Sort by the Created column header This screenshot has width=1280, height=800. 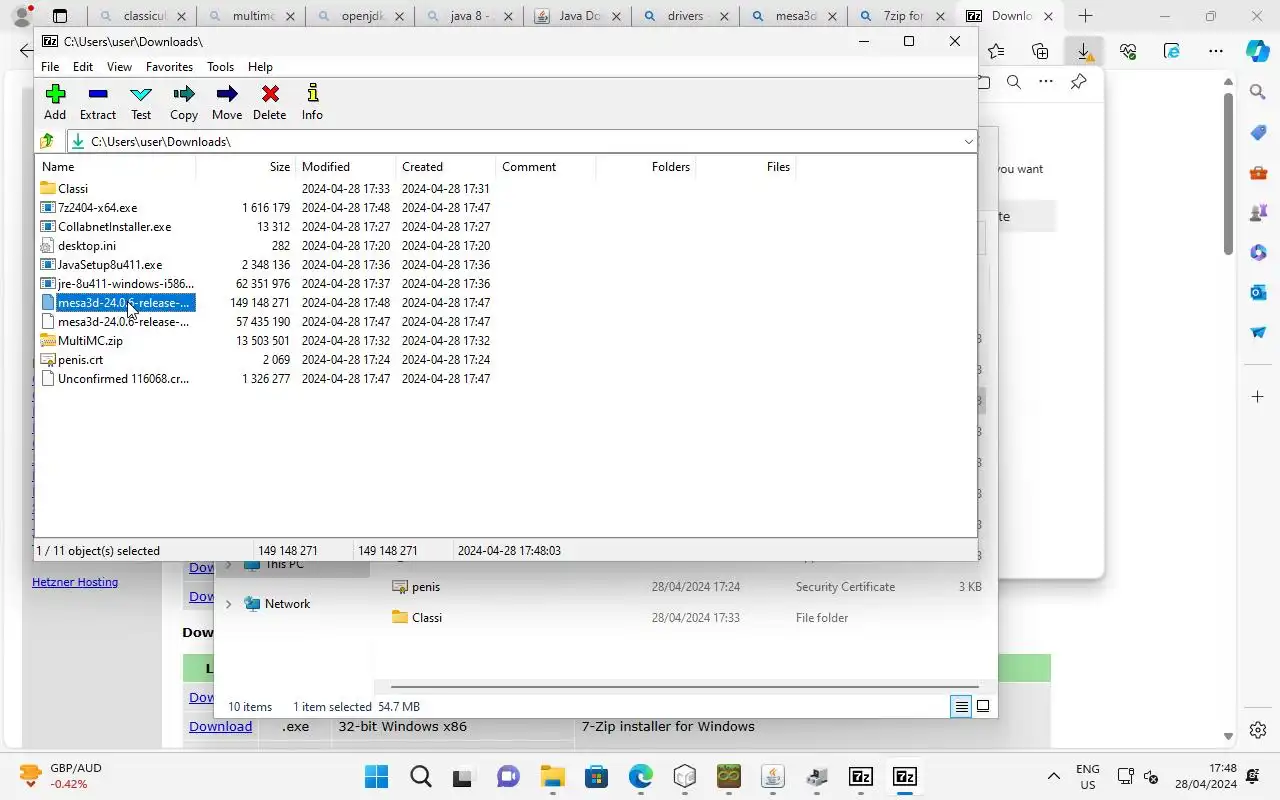point(446,167)
